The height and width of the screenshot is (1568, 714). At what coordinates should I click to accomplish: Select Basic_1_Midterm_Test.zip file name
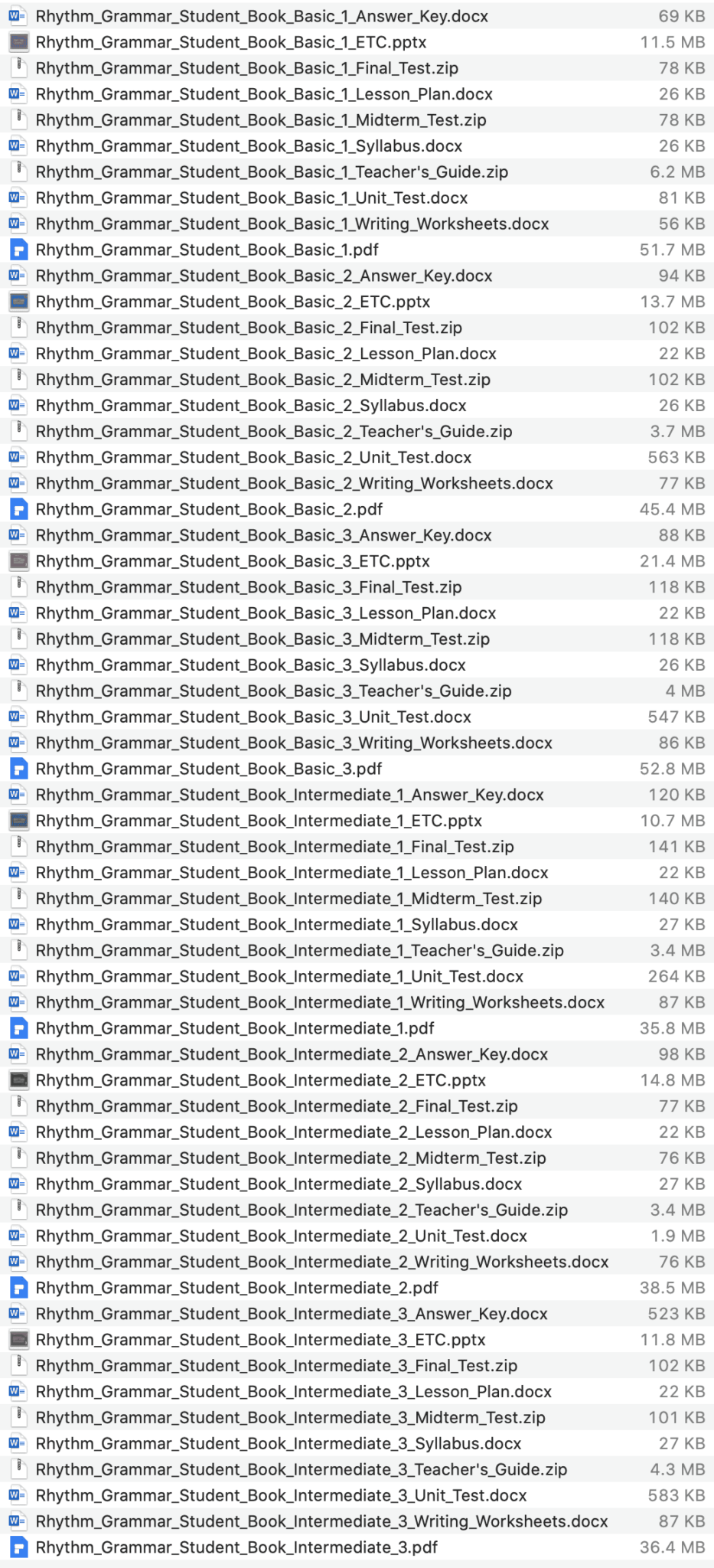click(261, 120)
